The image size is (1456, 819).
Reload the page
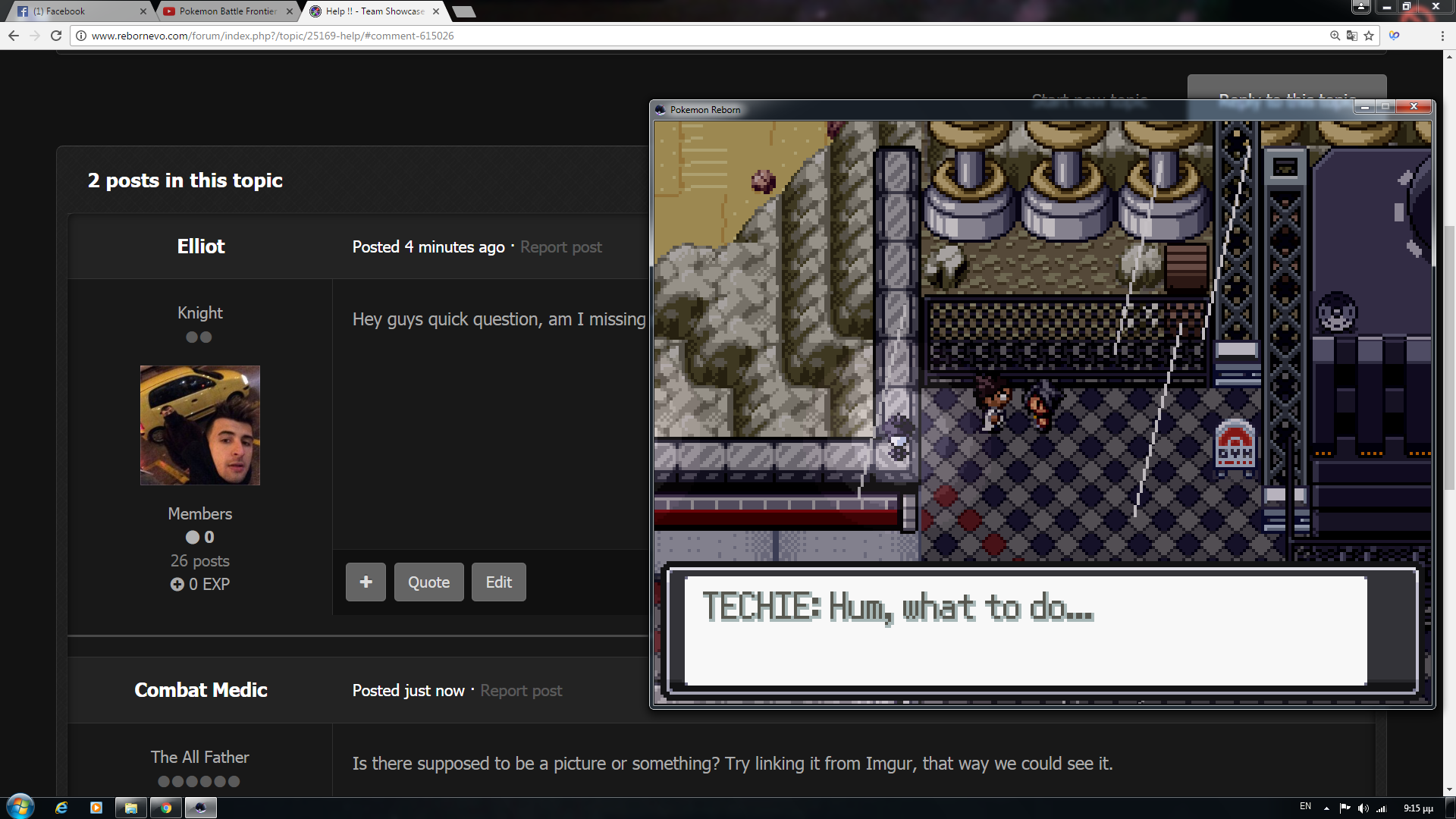[x=56, y=36]
